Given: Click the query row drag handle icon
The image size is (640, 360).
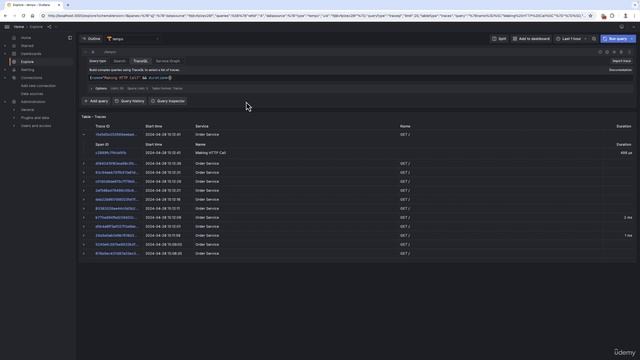Looking at the screenshot, I should 629,52.
